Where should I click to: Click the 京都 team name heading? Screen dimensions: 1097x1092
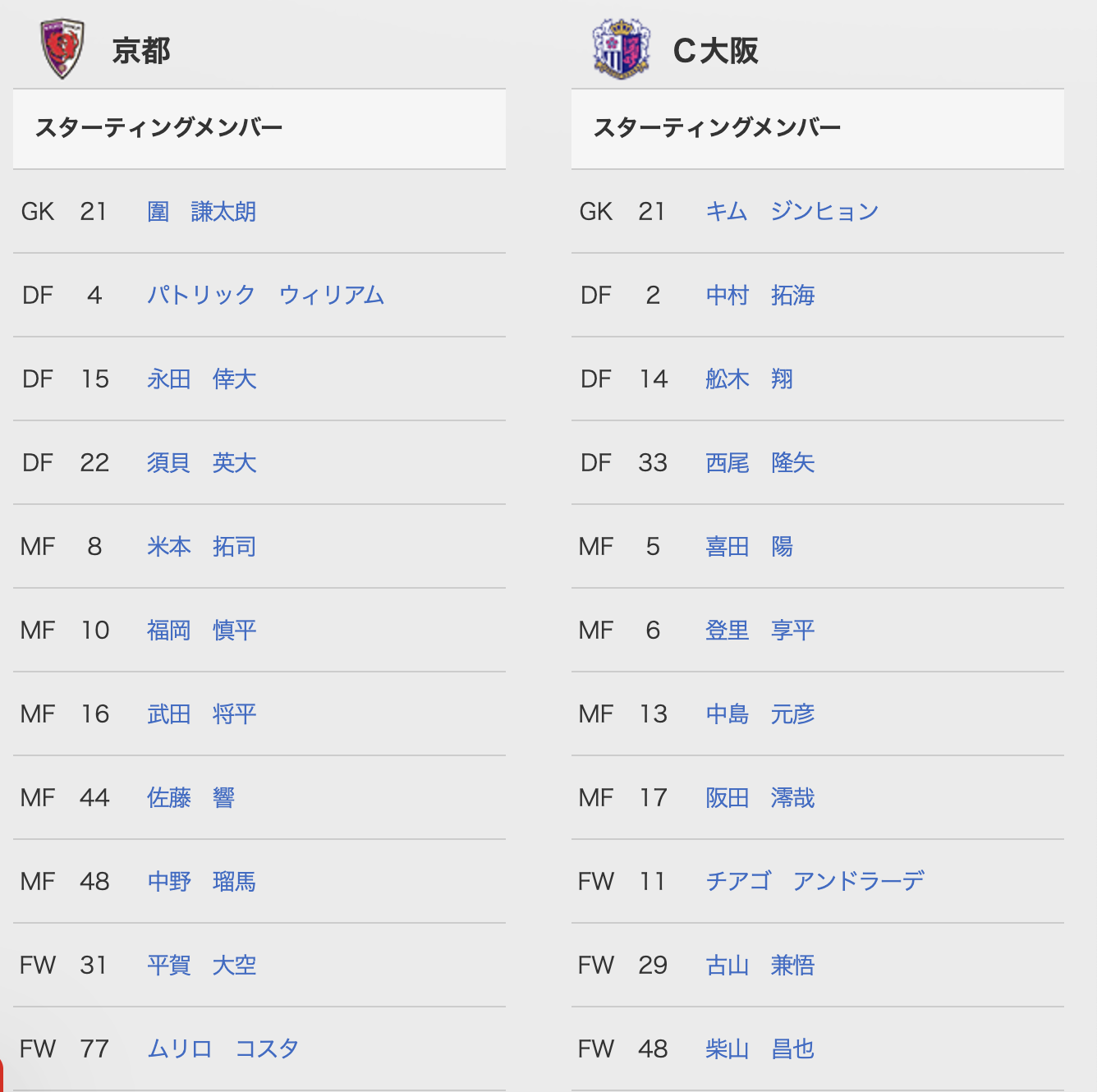click(141, 51)
